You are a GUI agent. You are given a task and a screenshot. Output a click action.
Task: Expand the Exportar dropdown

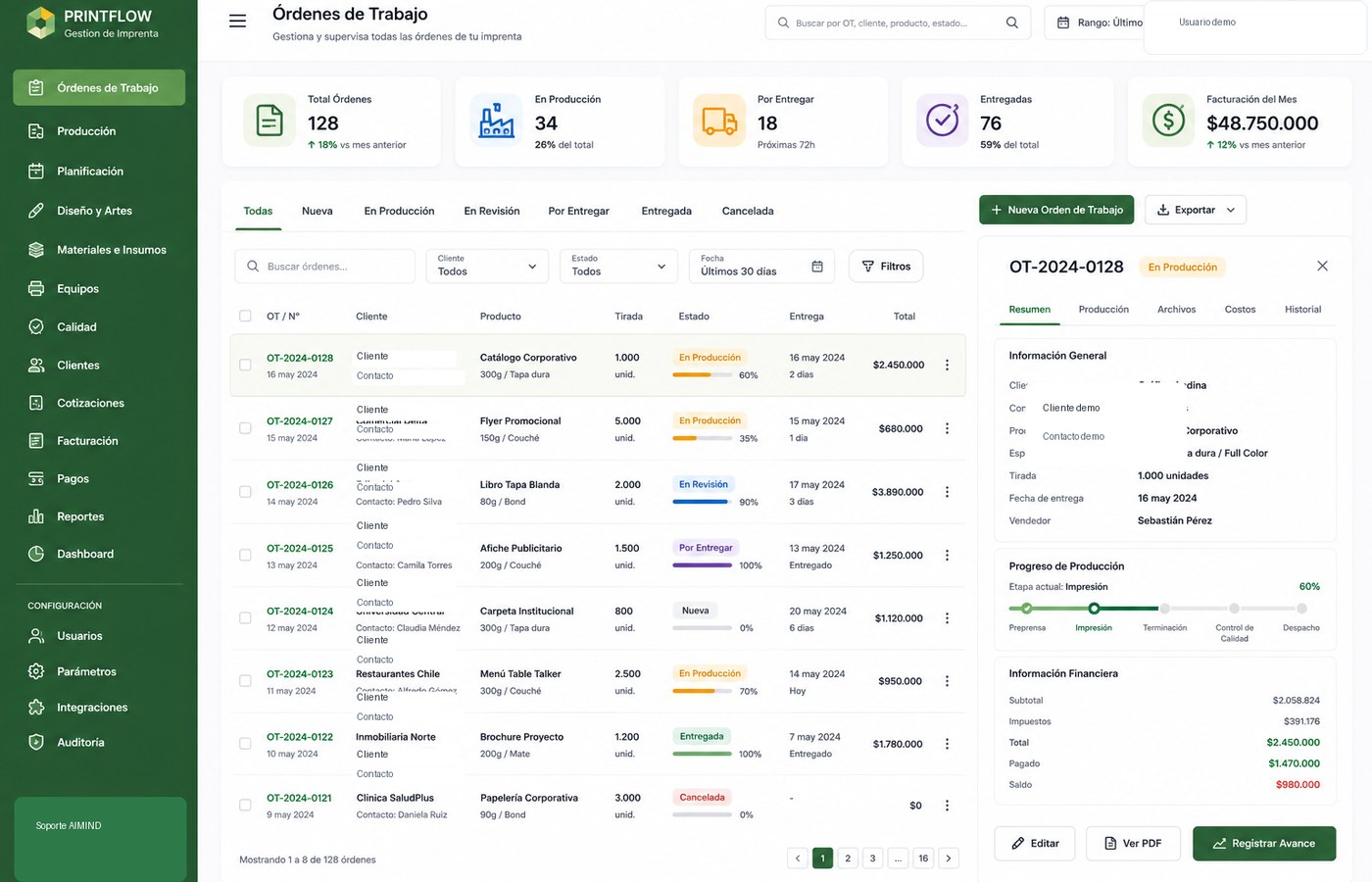tap(1195, 210)
